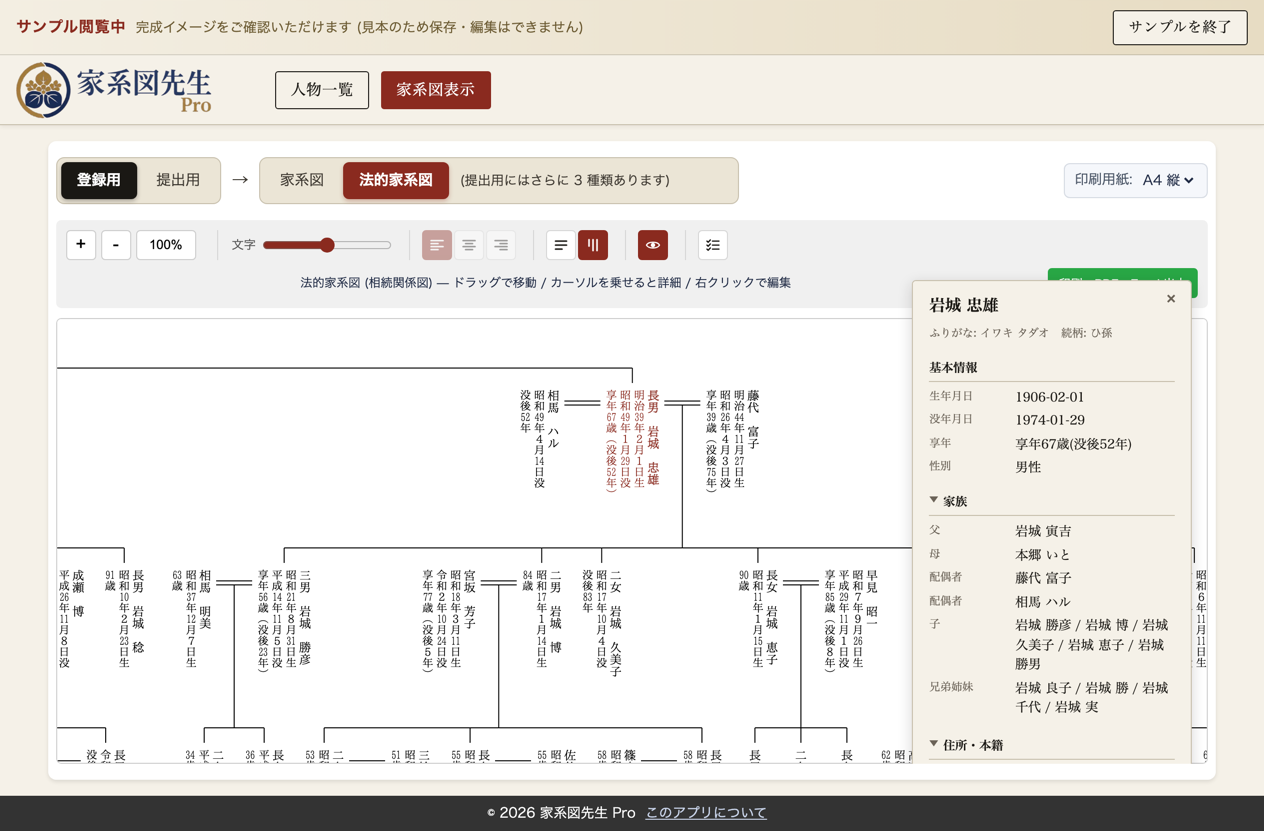Click the 基本情報 section heading
The width and height of the screenshot is (1264, 831).
[953, 367]
